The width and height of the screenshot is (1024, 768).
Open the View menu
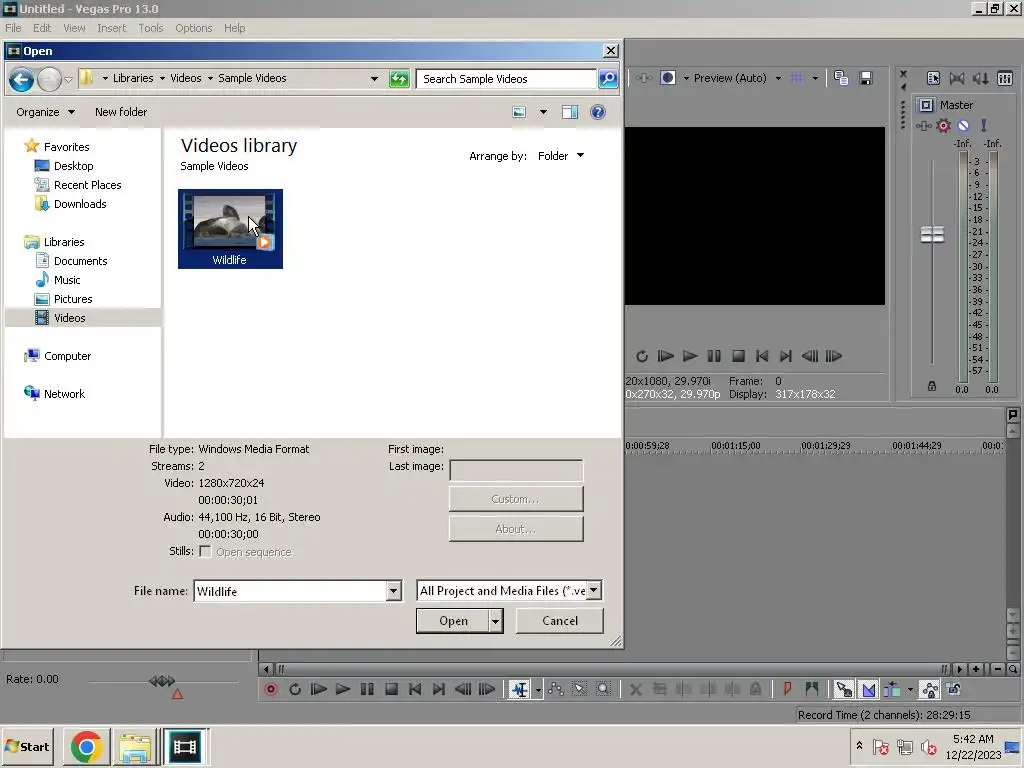pos(74,28)
